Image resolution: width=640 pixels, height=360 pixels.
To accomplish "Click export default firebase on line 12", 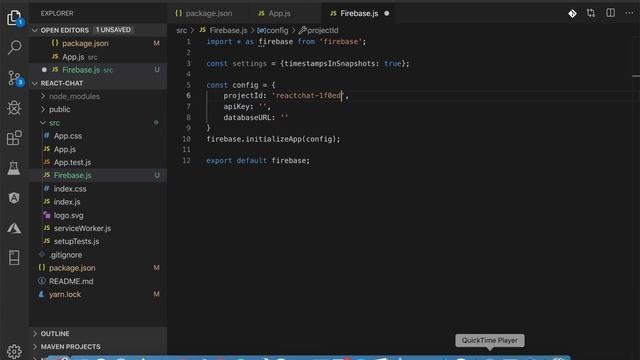I will click(x=257, y=161).
